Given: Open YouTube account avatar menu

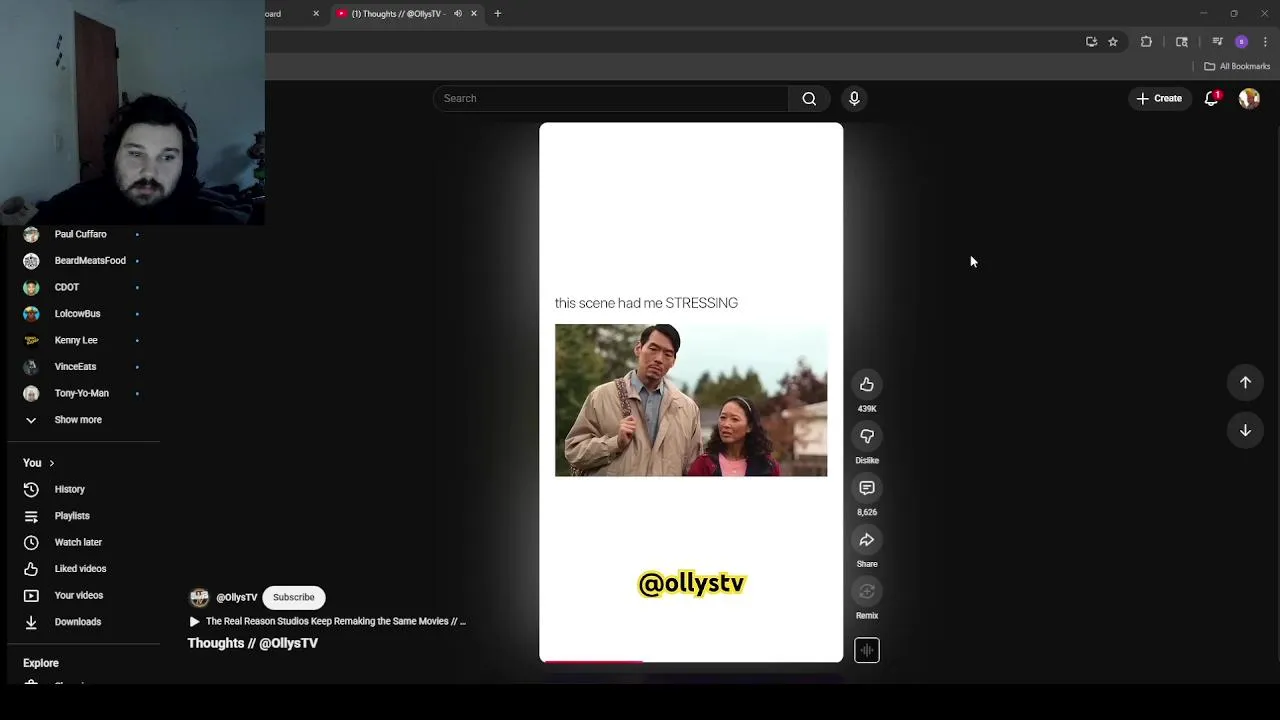Looking at the screenshot, I should point(1249,98).
